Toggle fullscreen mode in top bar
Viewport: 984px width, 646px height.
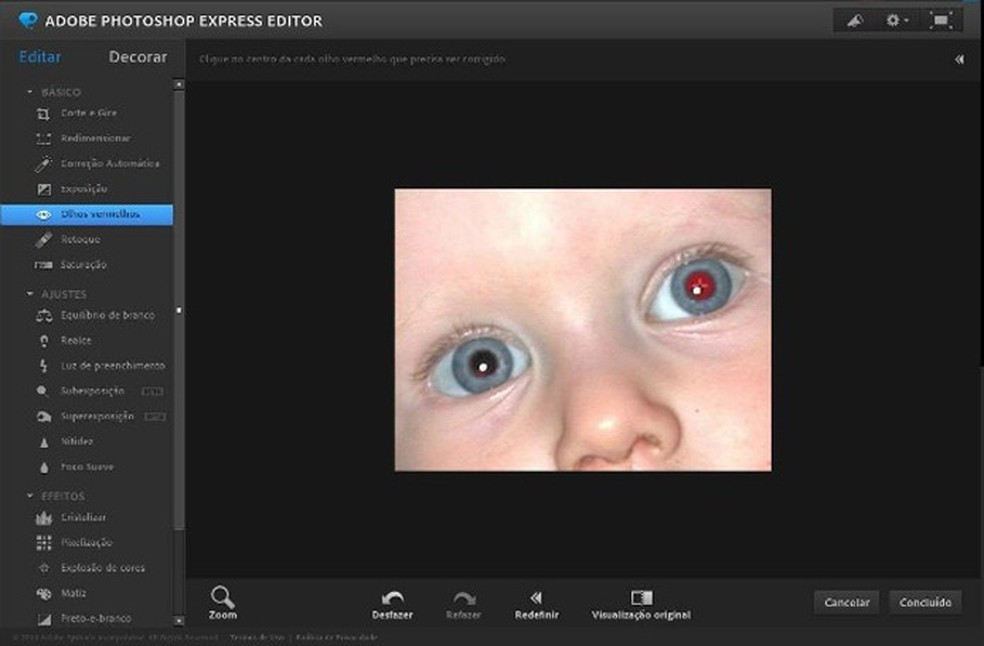940,20
